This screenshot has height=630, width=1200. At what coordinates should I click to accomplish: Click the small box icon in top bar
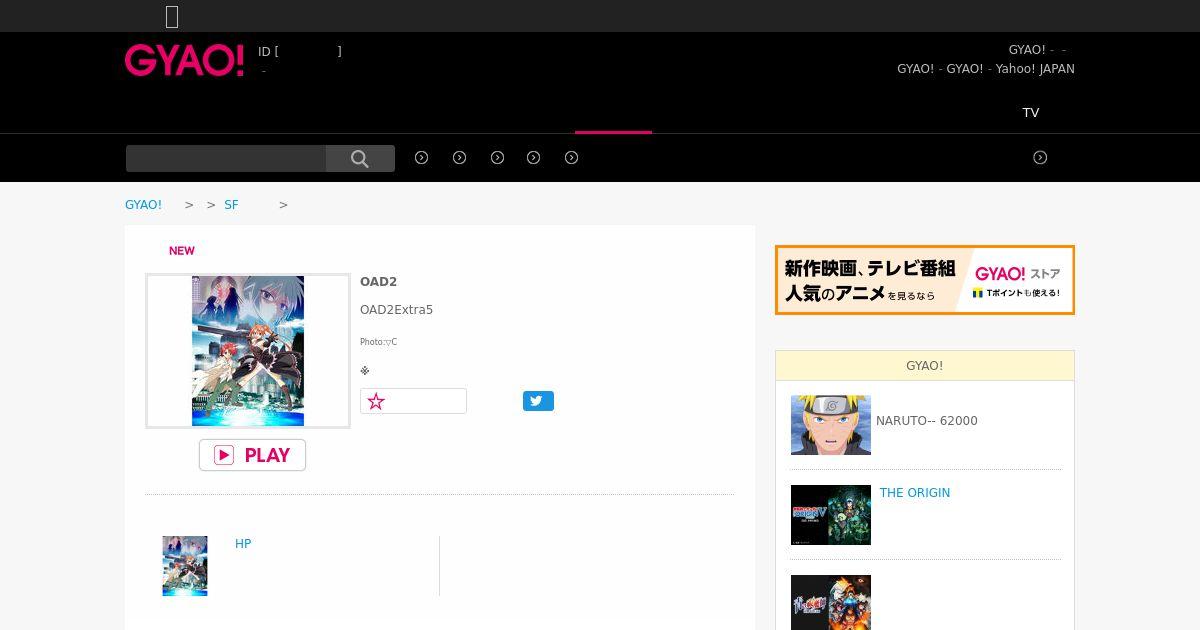coord(172,16)
